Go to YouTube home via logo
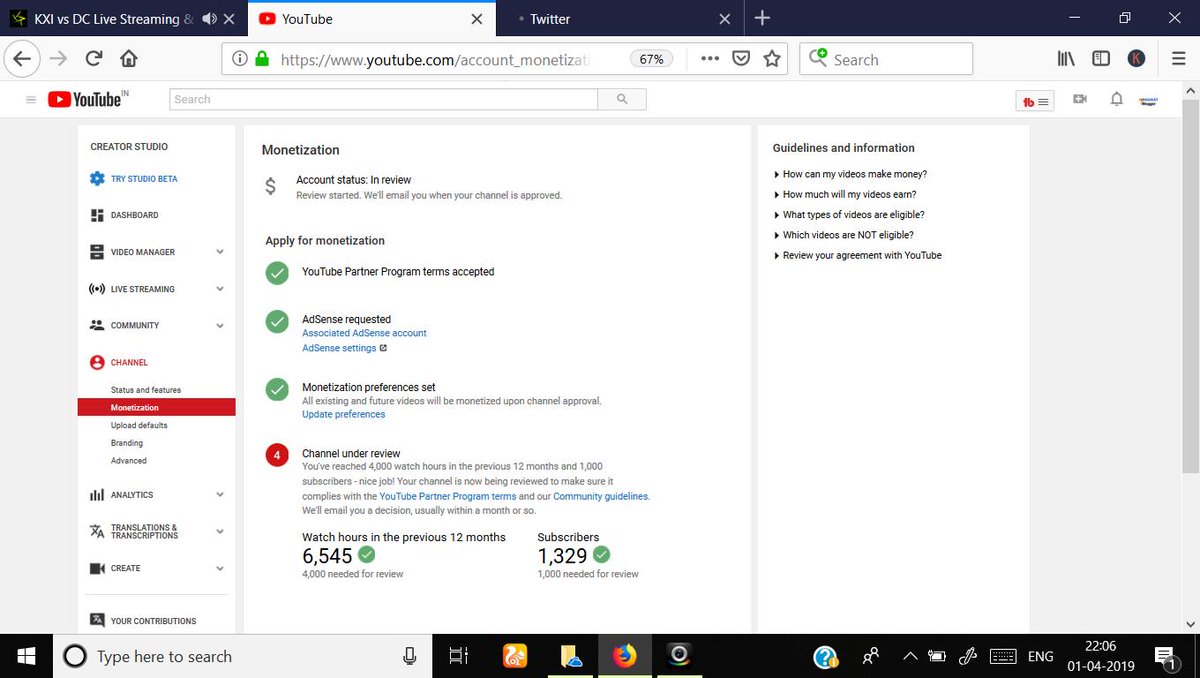1200x678 pixels. tap(87, 99)
